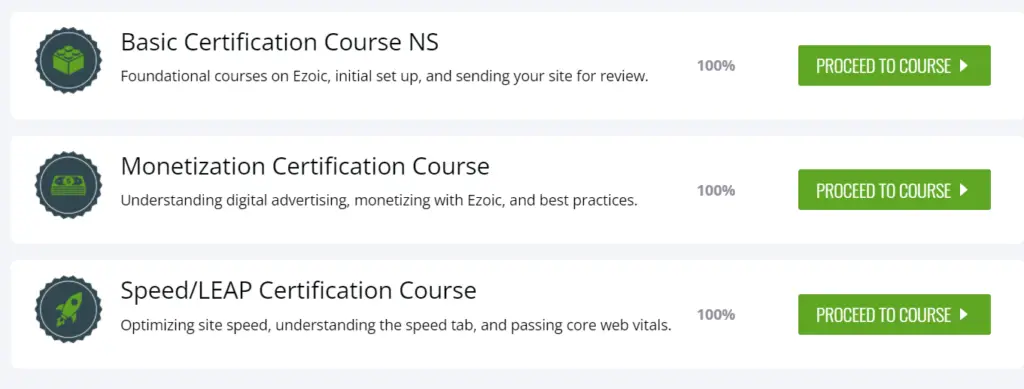Open the Monetization Certification Course title

pos(305,166)
